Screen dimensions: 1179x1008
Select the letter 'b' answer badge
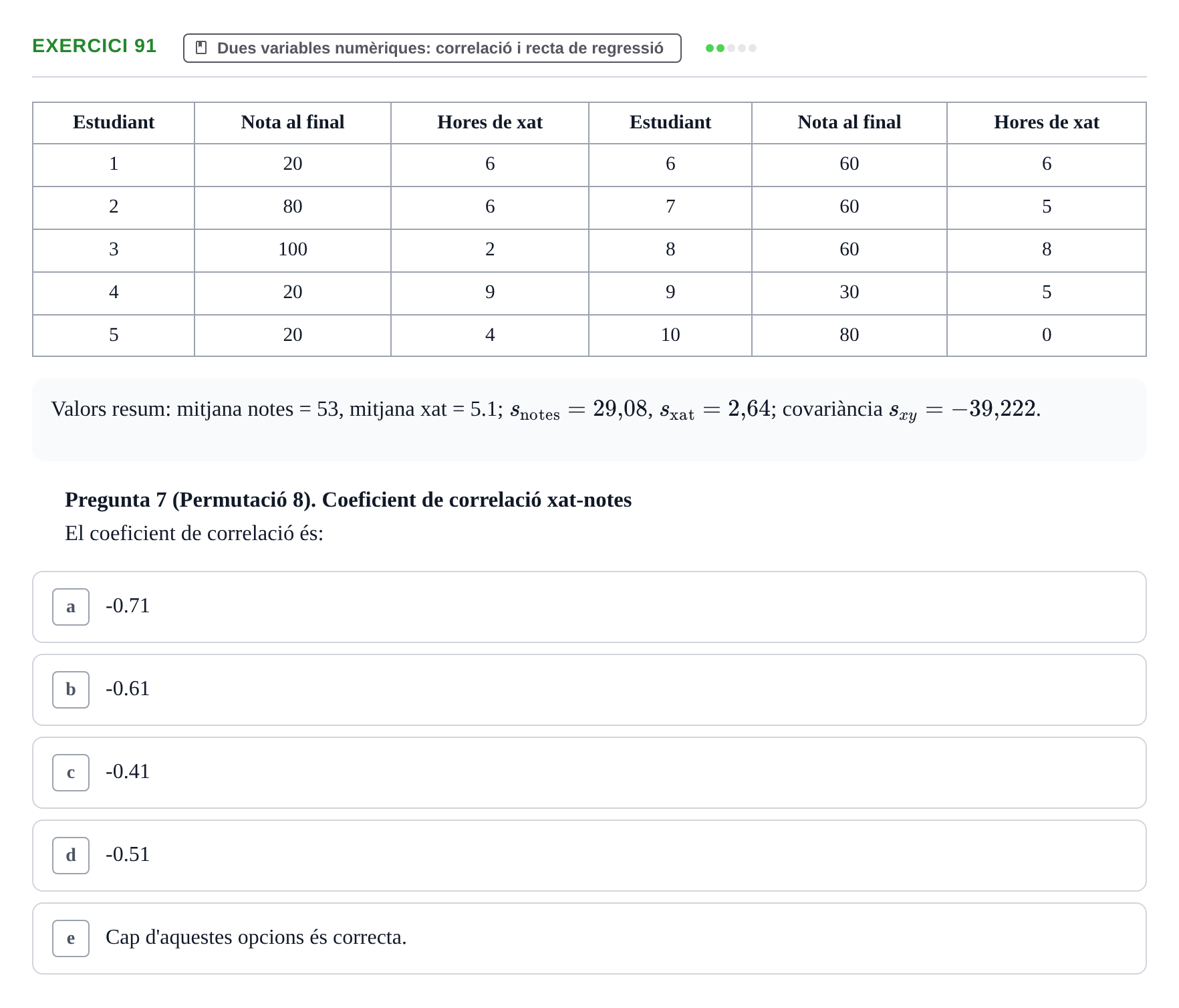[71, 690]
